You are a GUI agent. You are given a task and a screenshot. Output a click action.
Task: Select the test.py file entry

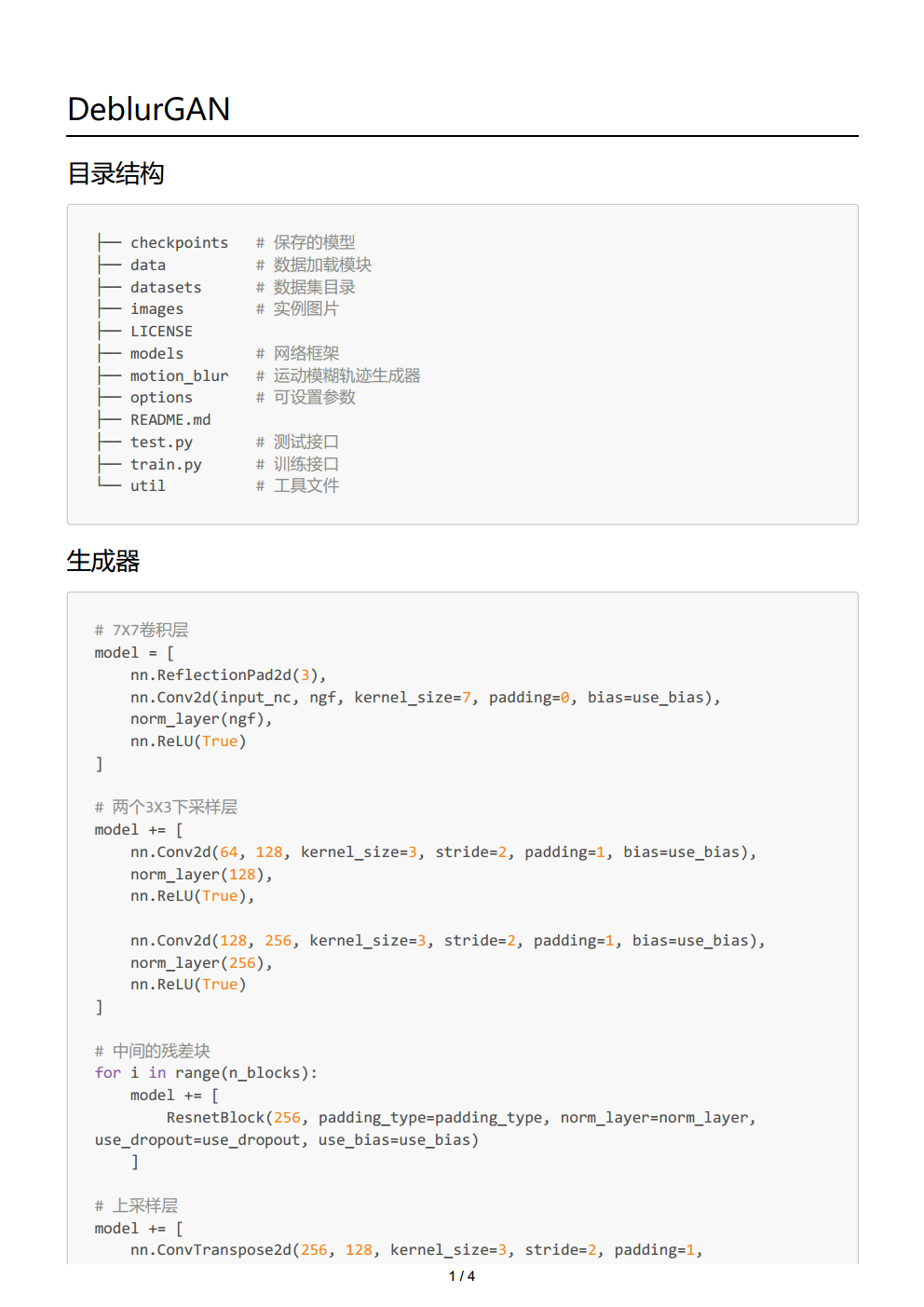click(160, 442)
